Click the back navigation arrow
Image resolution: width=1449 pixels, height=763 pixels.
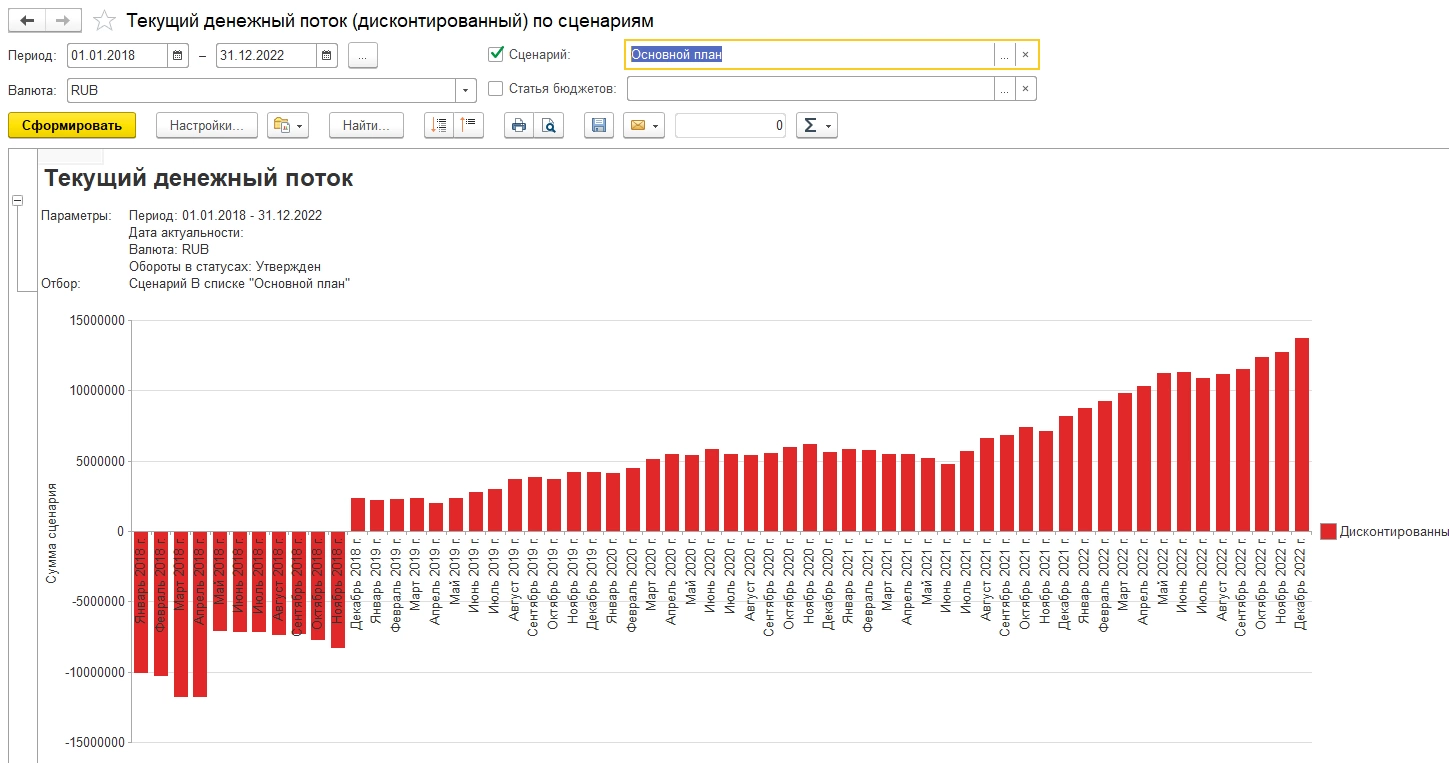tap(28, 21)
